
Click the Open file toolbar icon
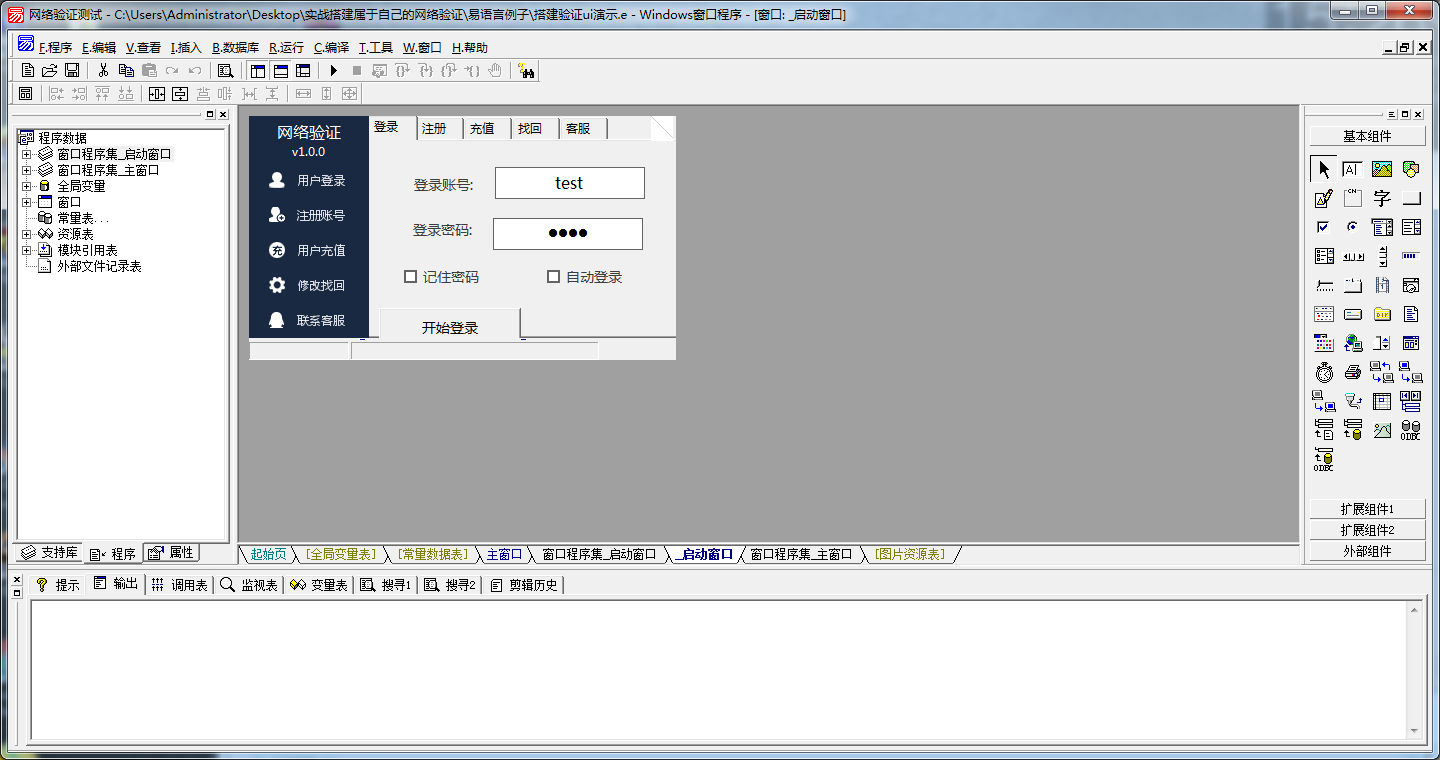(x=49, y=71)
